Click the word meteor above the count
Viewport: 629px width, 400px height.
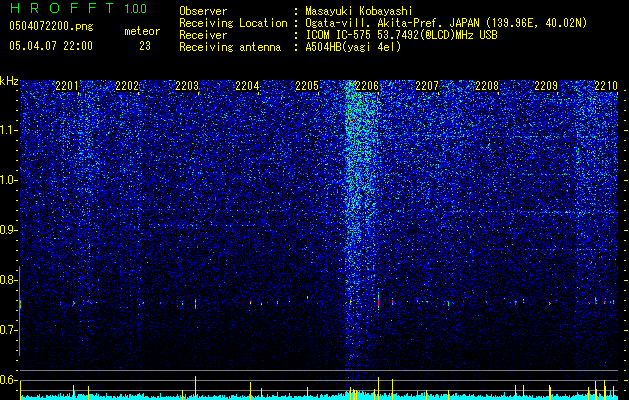click(142, 31)
